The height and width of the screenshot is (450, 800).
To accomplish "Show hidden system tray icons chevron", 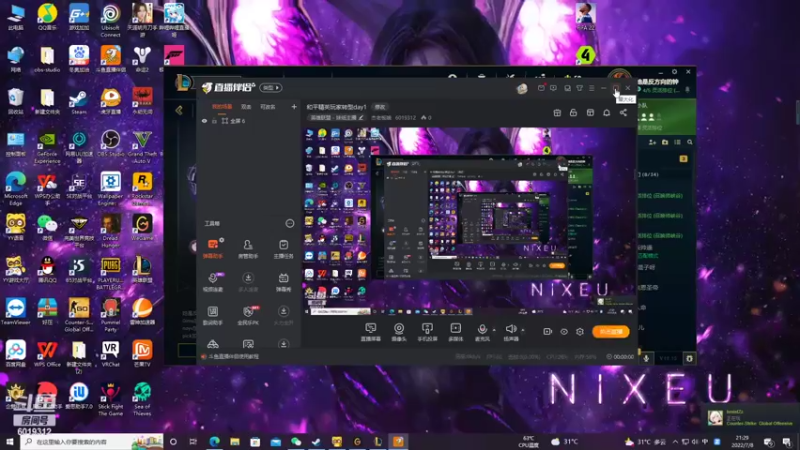I will pos(675,442).
